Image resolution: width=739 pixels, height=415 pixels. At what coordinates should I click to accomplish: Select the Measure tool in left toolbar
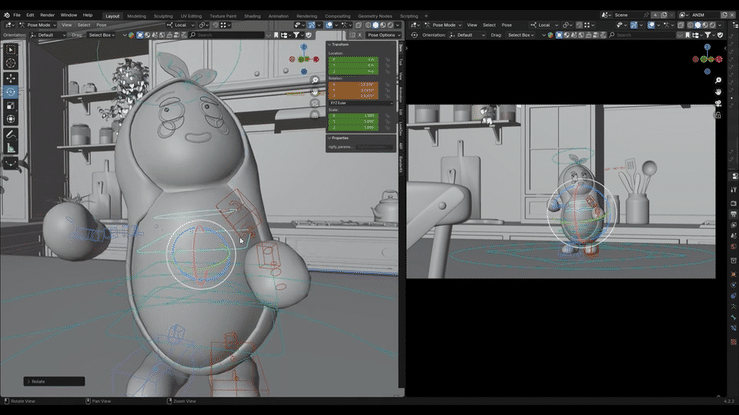pos(11,148)
